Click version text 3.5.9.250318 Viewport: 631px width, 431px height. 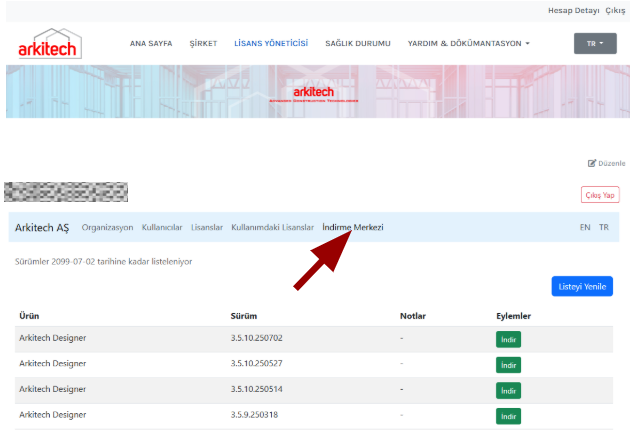[254, 415]
